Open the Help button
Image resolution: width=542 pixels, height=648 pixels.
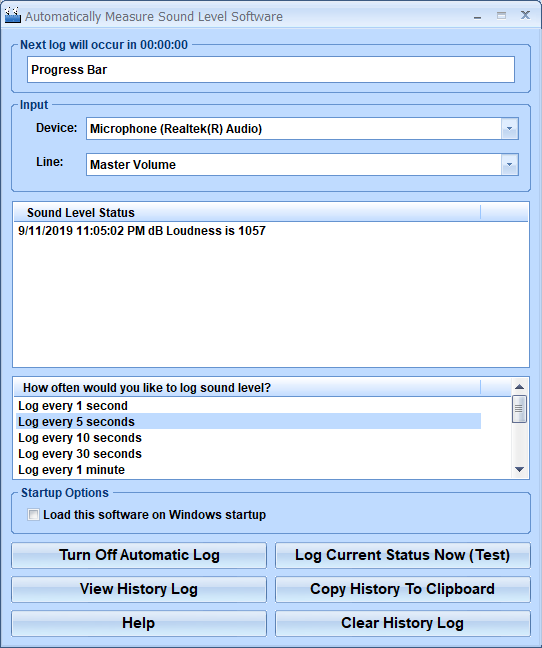pos(139,623)
